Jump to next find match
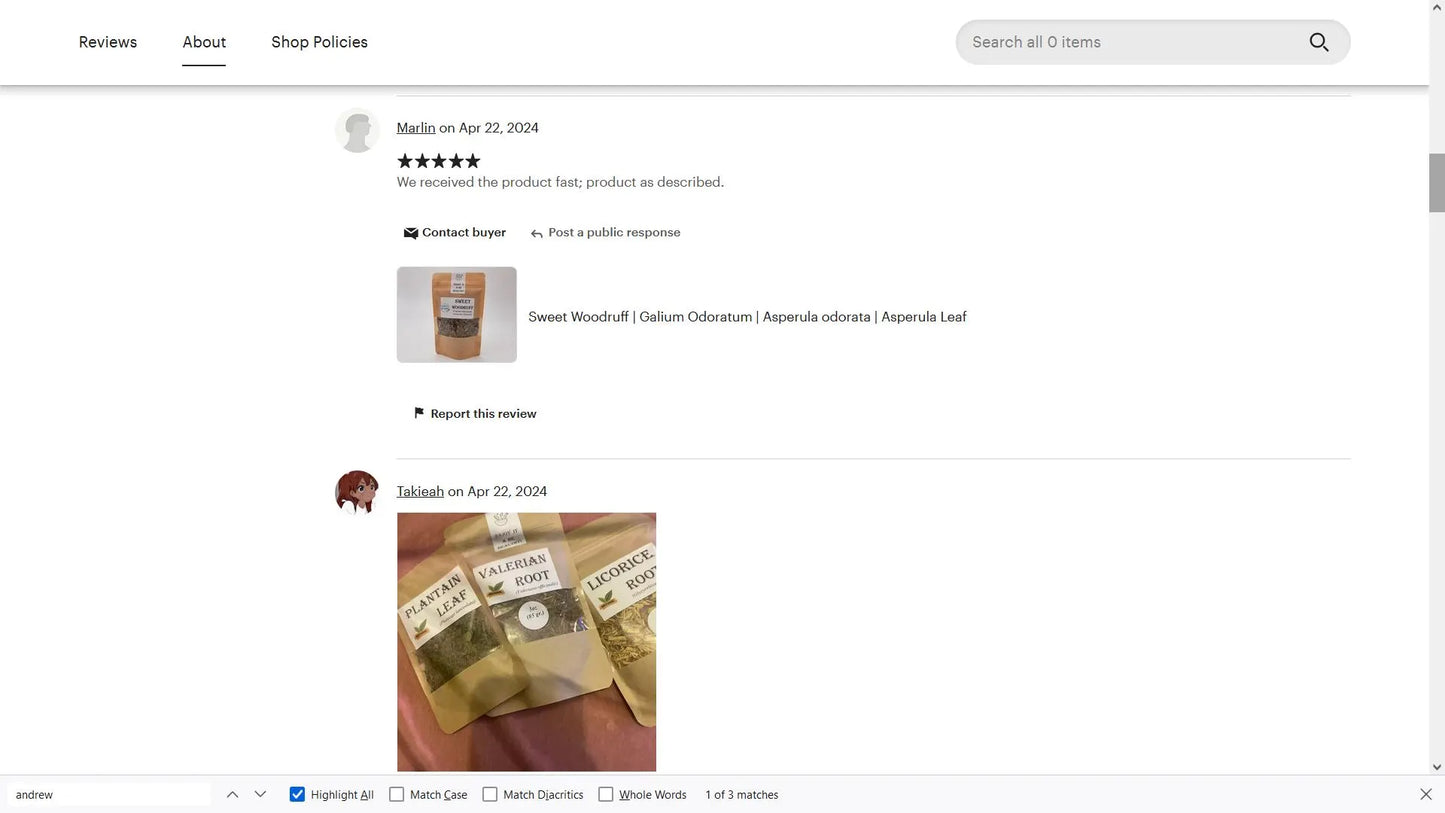This screenshot has width=1445, height=813. click(260, 794)
